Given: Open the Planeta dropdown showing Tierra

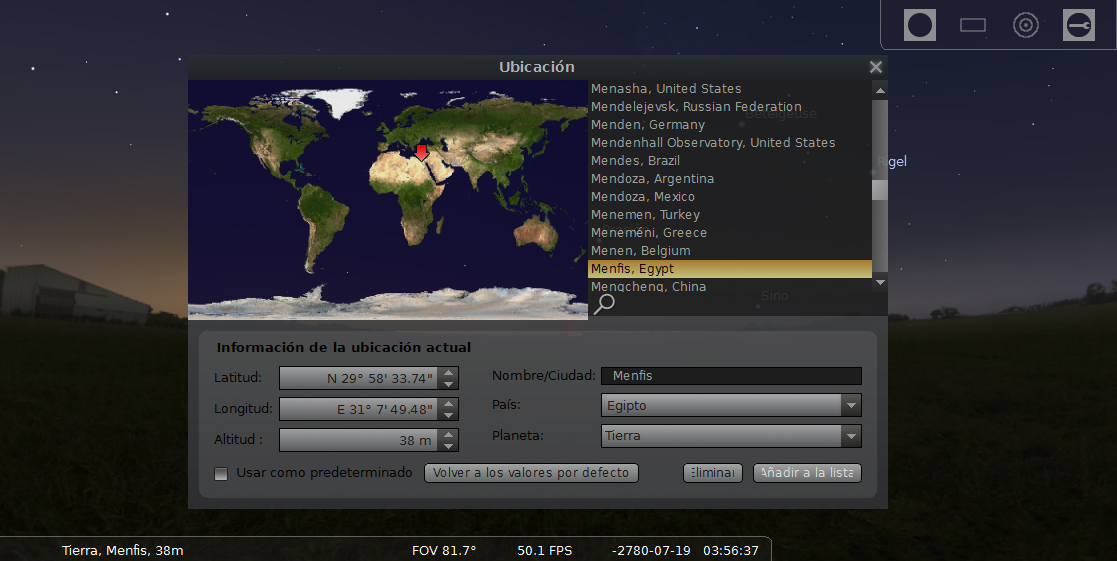Looking at the screenshot, I should (850, 436).
